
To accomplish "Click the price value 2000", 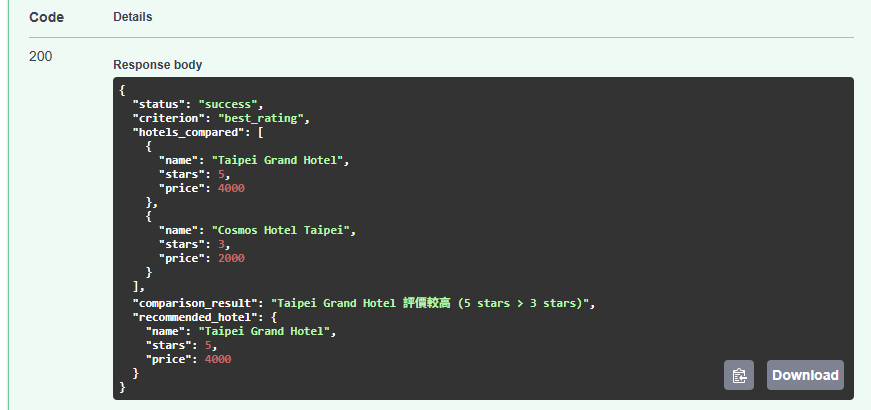I will pyautogui.click(x=231, y=258).
